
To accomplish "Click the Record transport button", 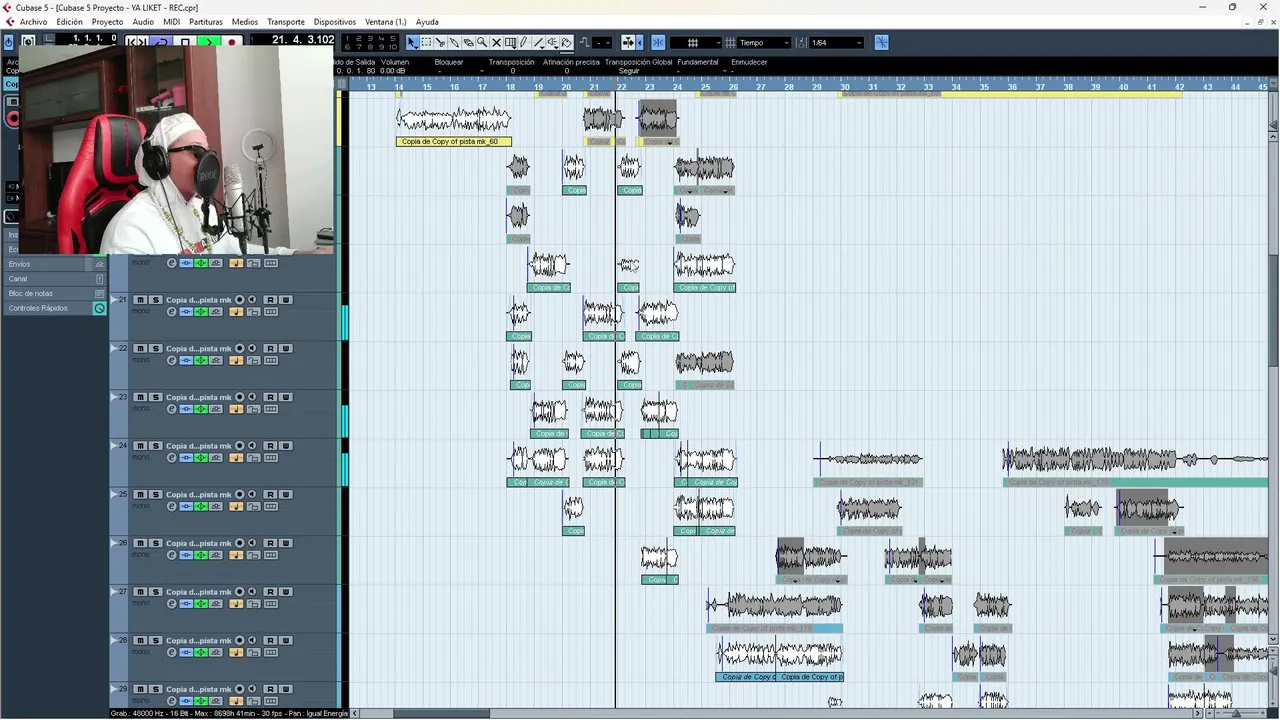I will 232,42.
